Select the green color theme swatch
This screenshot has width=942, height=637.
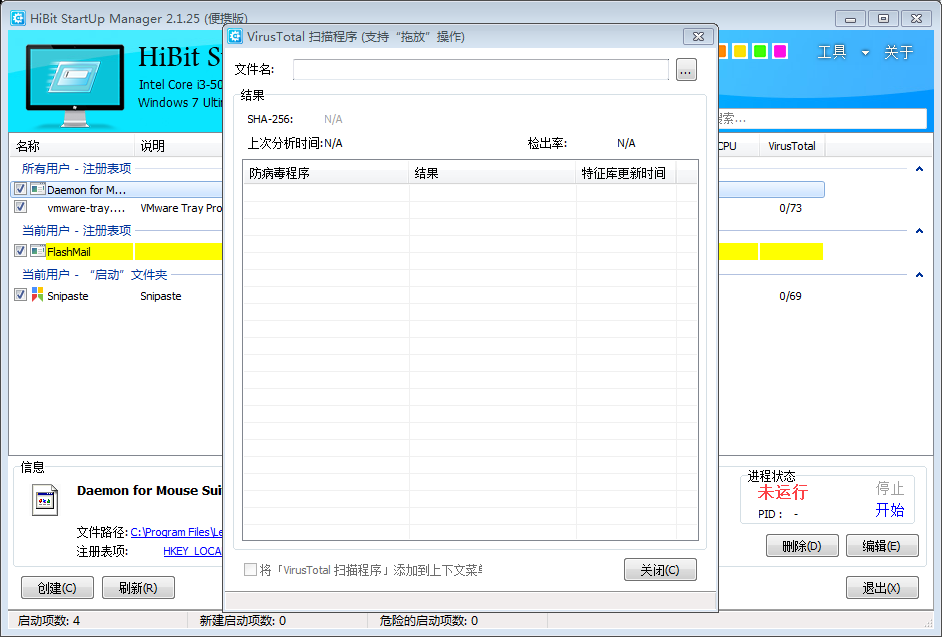point(760,51)
